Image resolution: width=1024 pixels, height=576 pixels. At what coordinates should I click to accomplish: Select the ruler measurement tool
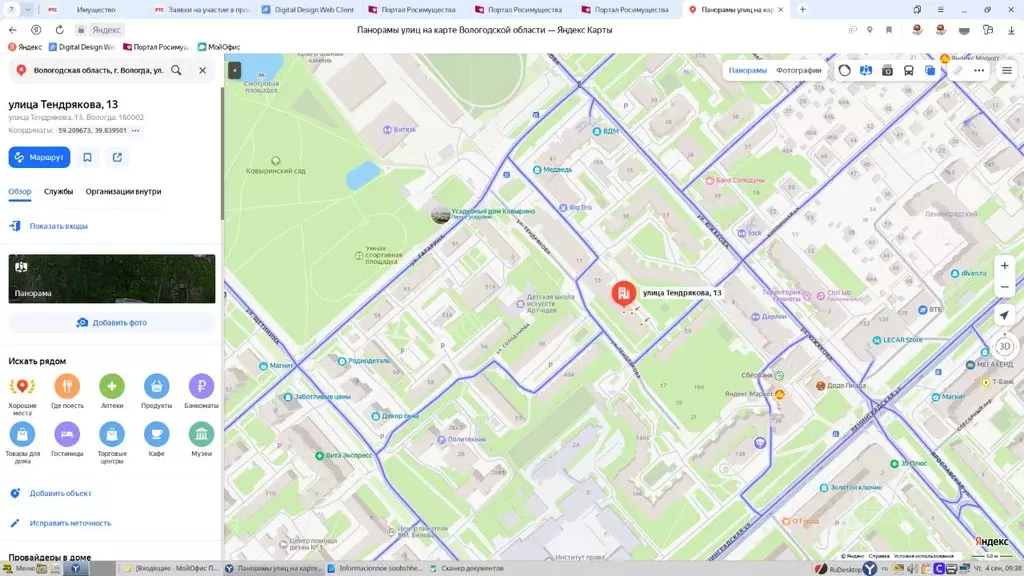point(957,71)
